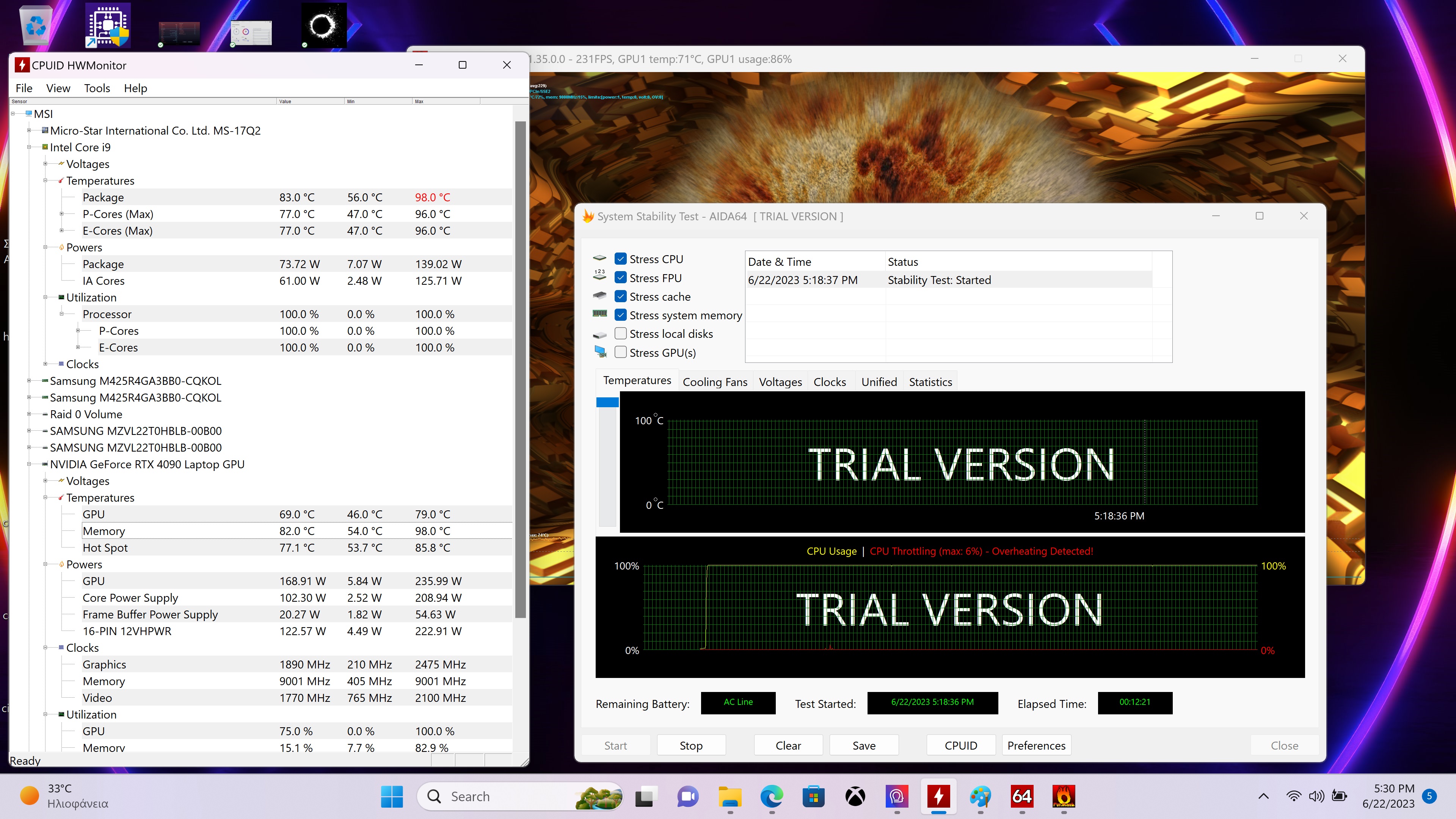Image resolution: width=1456 pixels, height=819 pixels.
Task: Uncheck the Stress CPU checkbox
Action: pyautogui.click(x=621, y=259)
